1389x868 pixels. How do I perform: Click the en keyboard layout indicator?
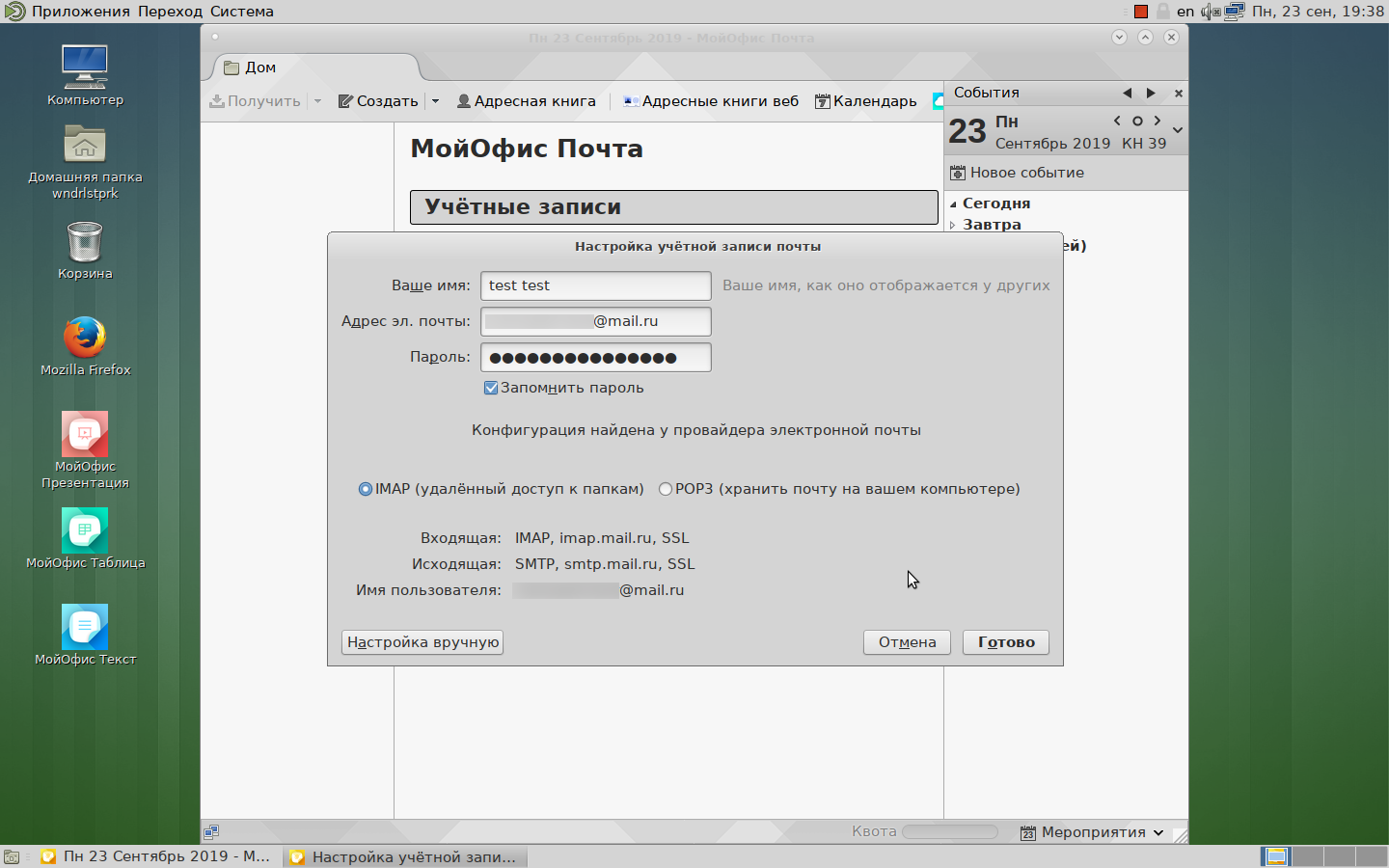(1185, 12)
